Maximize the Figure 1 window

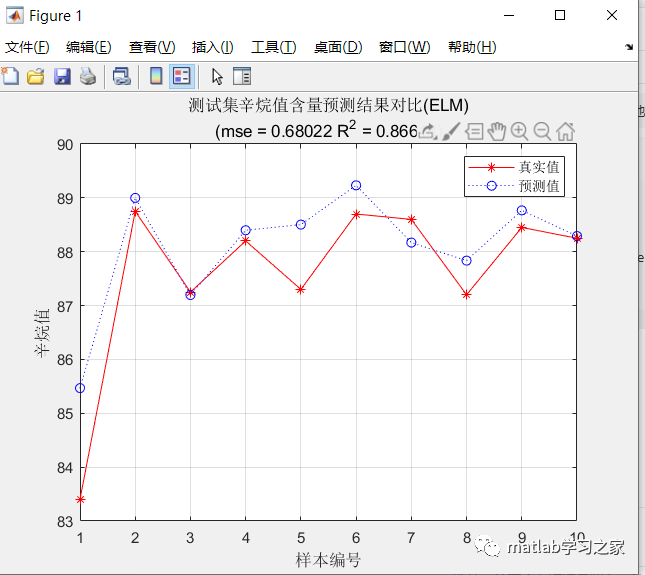(560, 16)
